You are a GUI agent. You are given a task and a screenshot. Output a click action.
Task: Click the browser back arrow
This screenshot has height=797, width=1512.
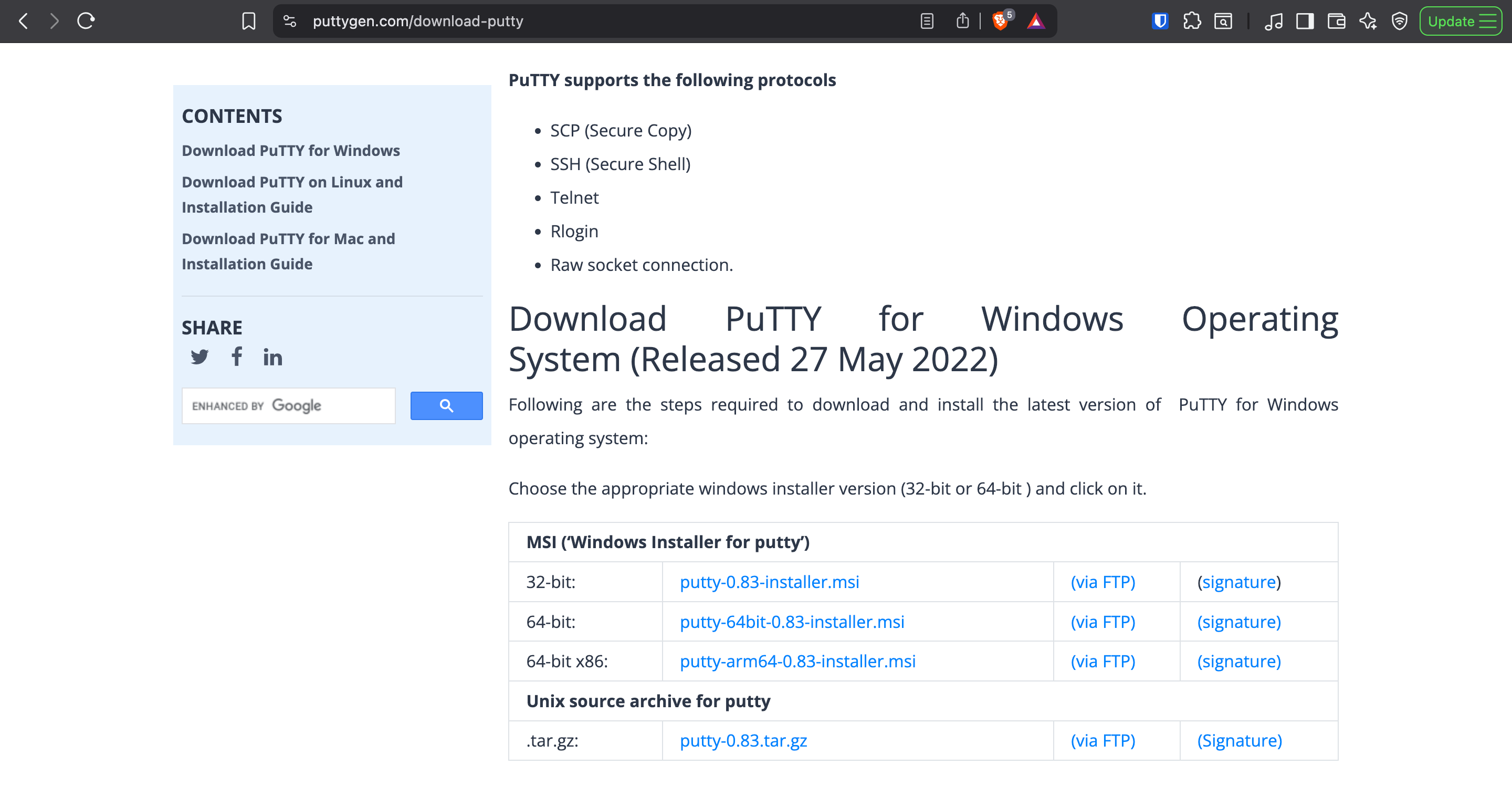tap(23, 21)
